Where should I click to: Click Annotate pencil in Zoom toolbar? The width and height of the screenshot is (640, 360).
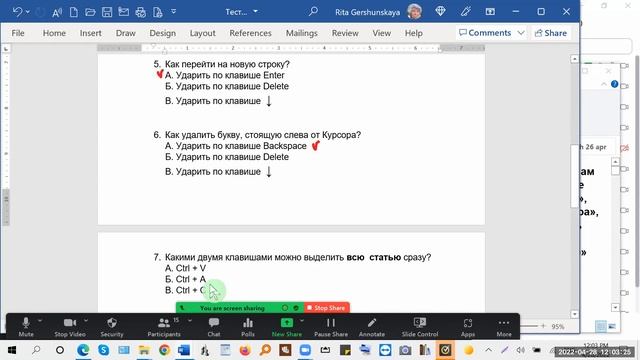[371, 327]
